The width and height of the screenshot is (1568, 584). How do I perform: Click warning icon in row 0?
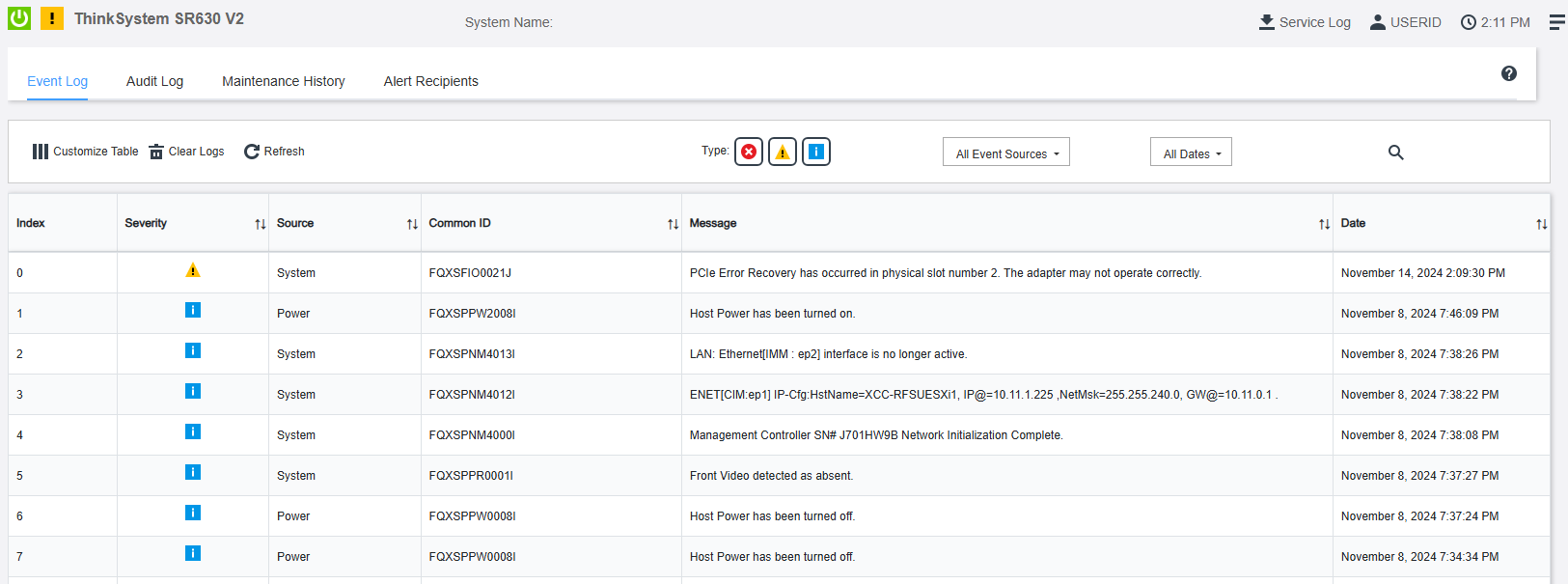click(x=193, y=270)
